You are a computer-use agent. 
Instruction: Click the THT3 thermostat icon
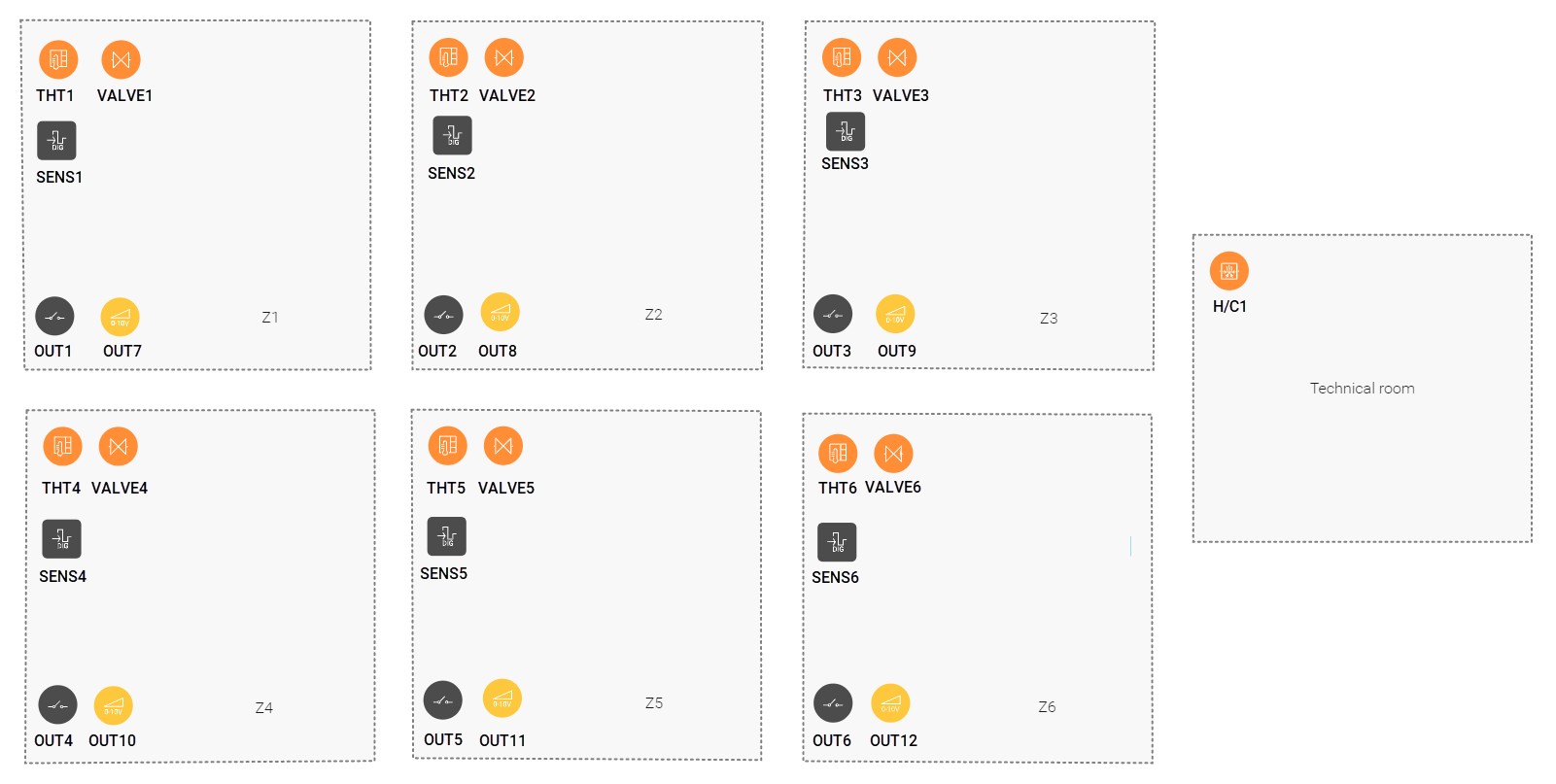pos(842,57)
